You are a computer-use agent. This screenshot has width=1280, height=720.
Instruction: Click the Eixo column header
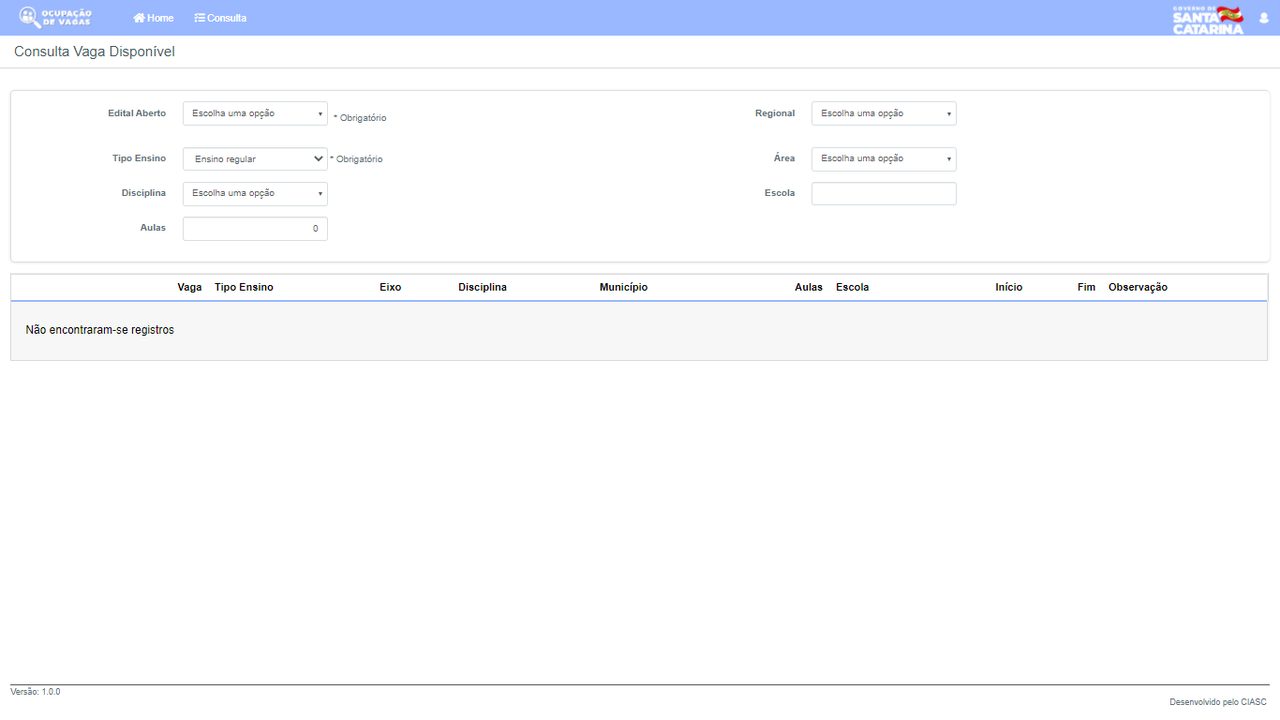point(390,287)
